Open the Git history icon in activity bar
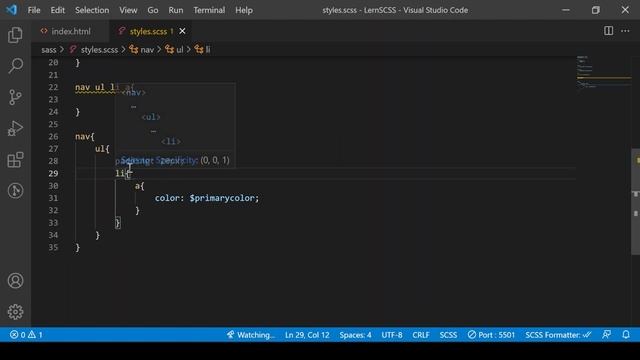Image resolution: width=640 pixels, height=360 pixels. [15, 191]
